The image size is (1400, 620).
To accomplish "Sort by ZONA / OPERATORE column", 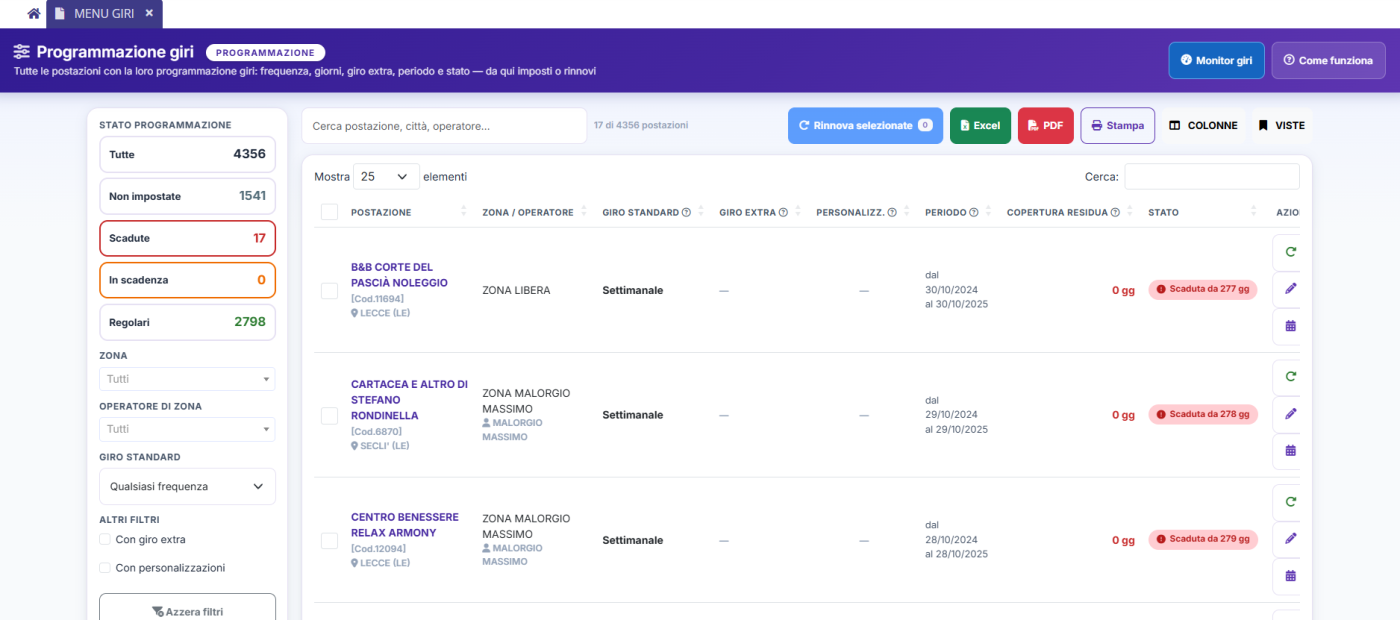I will click(528, 212).
